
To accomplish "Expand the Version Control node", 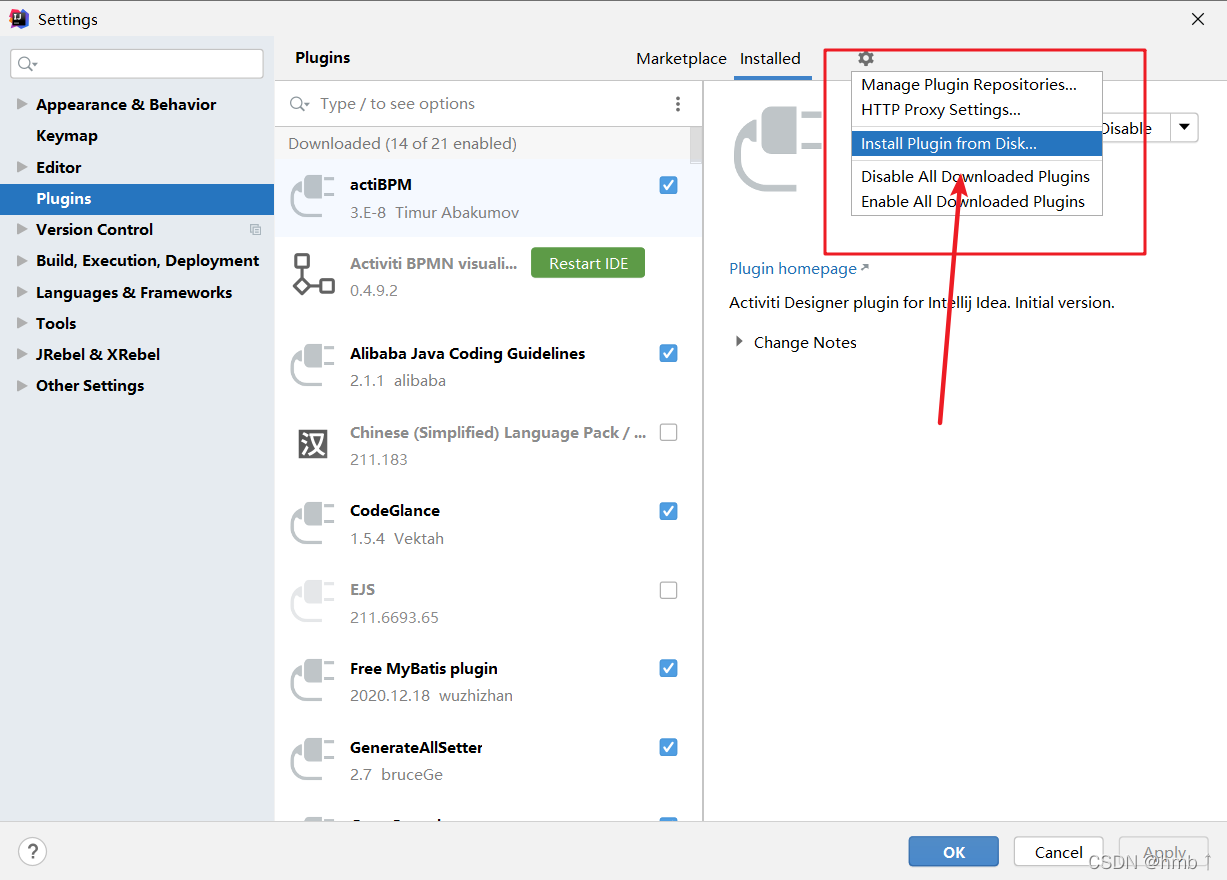I will coord(22,229).
